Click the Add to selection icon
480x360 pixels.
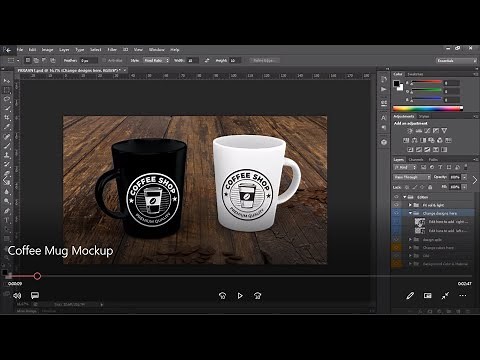click(36, 60)
